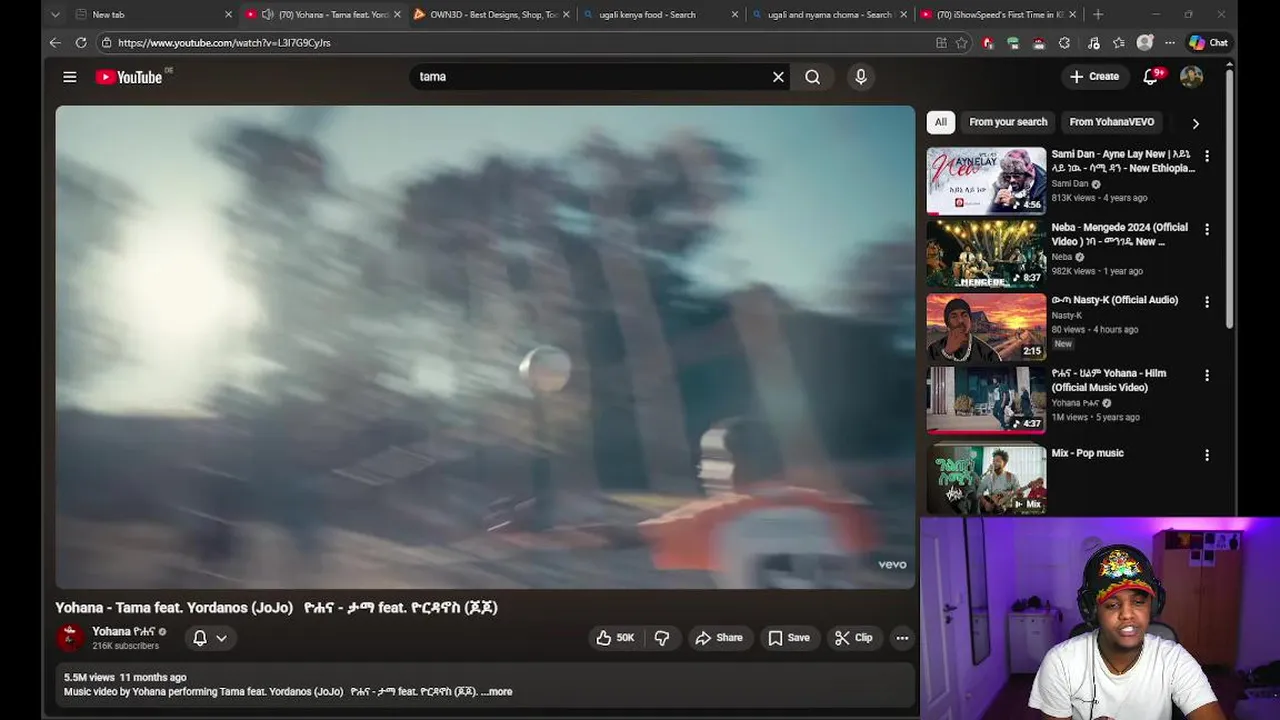
Task: Open Yohana channel name link
Action: tap(124, 632)
